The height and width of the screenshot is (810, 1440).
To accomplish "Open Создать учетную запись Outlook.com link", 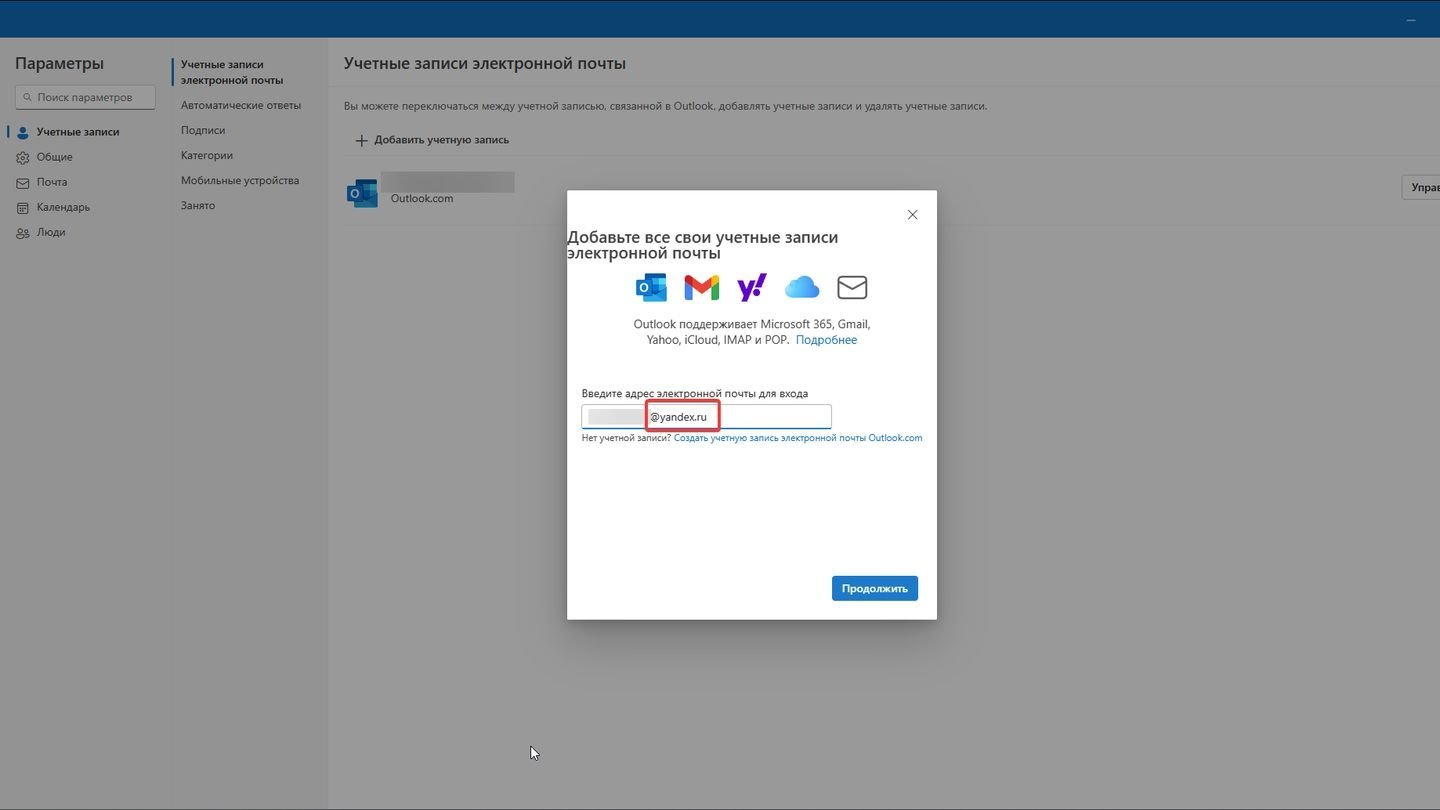I will pos(798,438).
